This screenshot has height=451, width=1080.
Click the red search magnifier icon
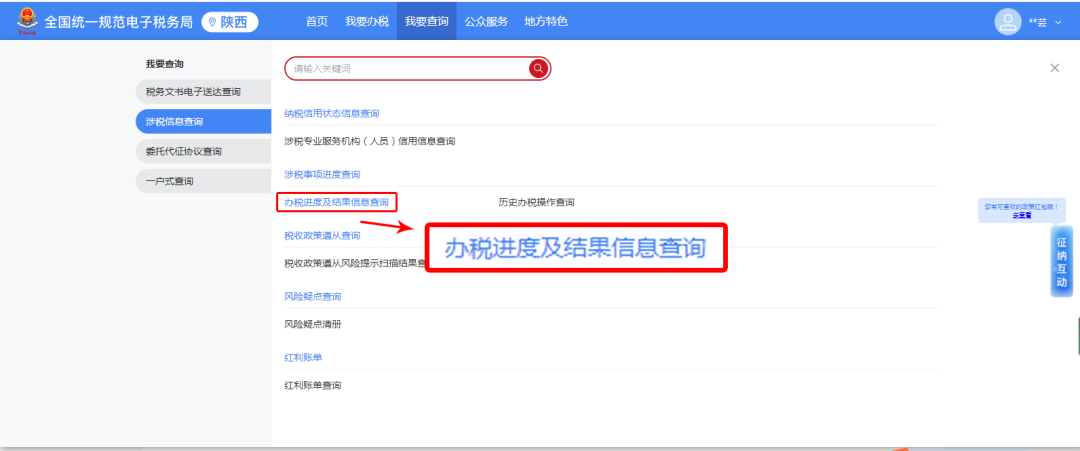[538, 68]
